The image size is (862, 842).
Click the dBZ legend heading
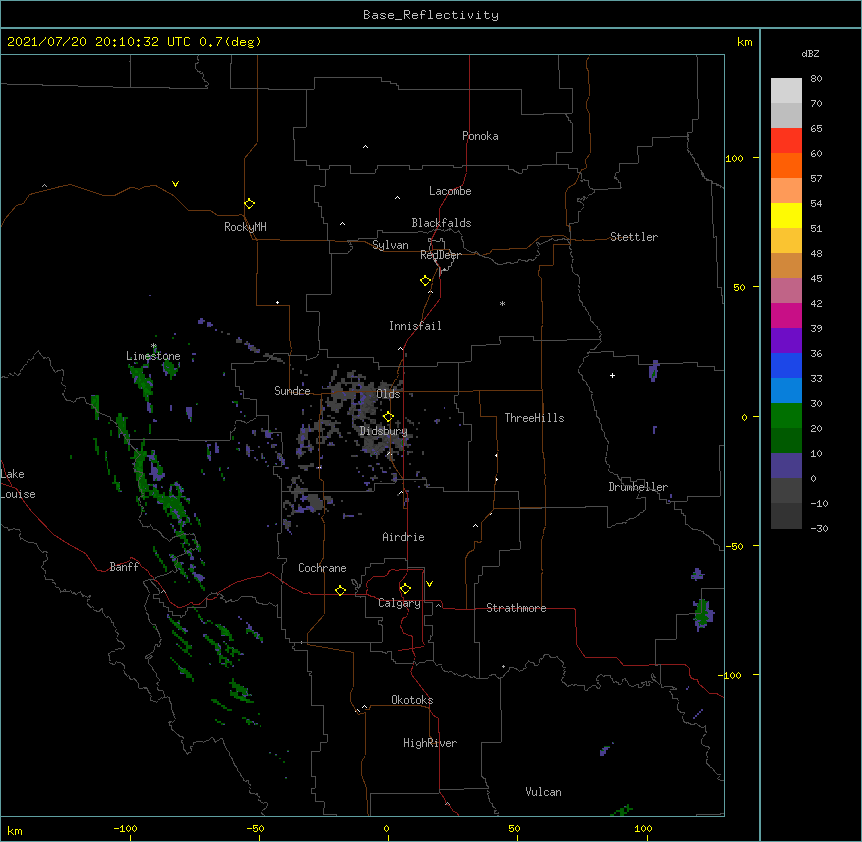pos(810,54)
